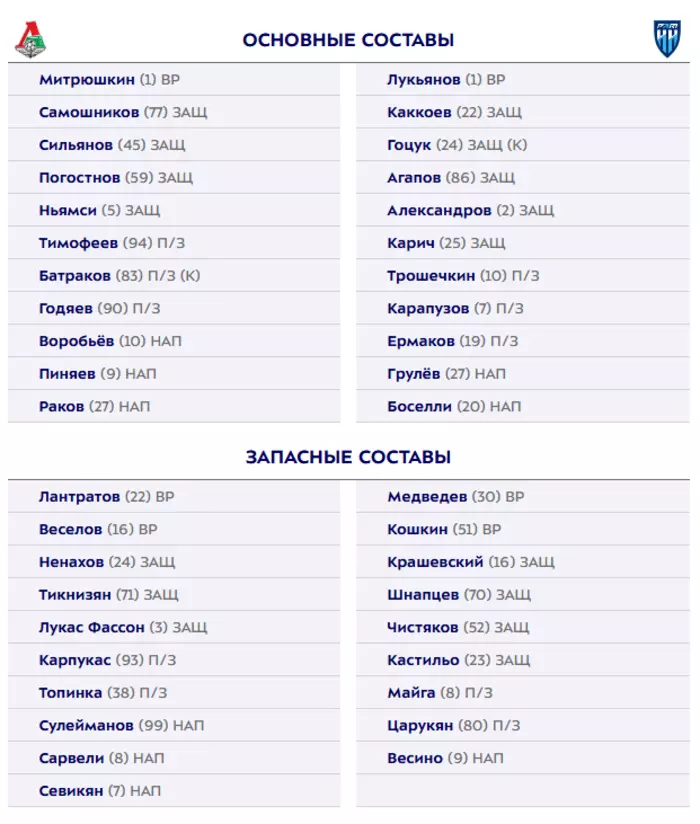This screenshot has height=824, width=700.
Task: Select goalkeeper Лукьянов
Action: (x=424, y=80)
